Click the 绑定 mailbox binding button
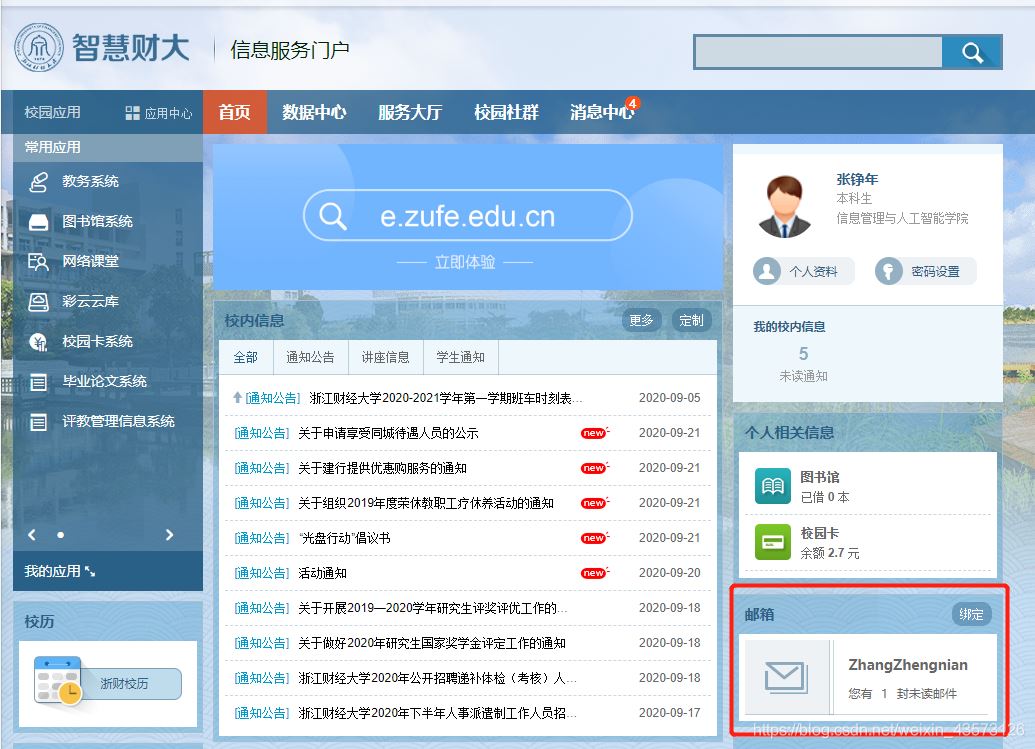This screenshot has height=749, width=1035. point(970,615)
